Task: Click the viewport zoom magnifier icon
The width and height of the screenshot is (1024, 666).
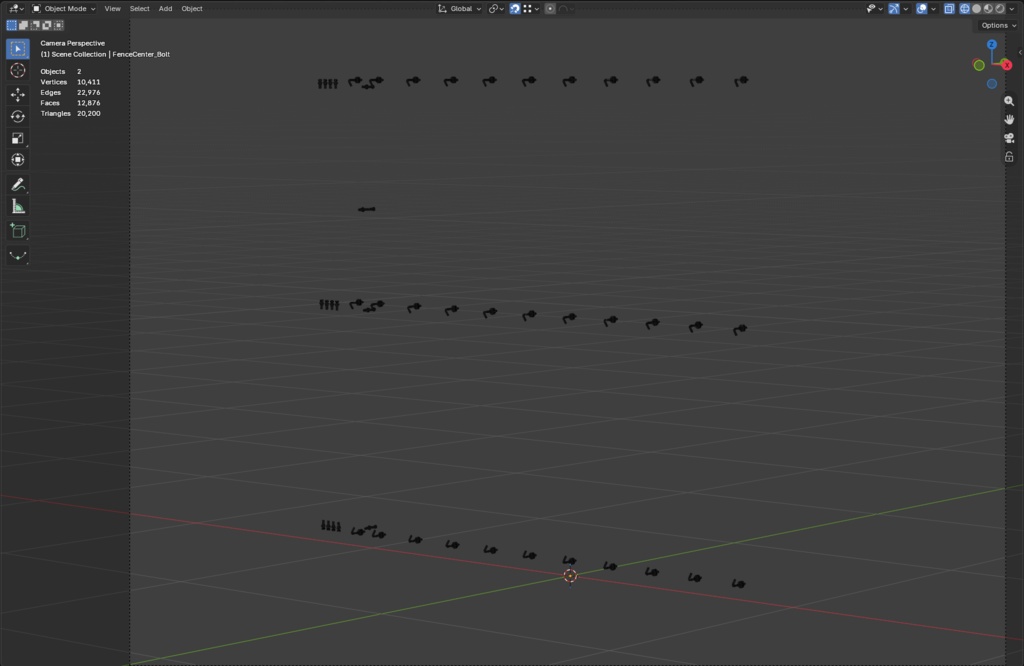Action: click(x=1009, y=101)
